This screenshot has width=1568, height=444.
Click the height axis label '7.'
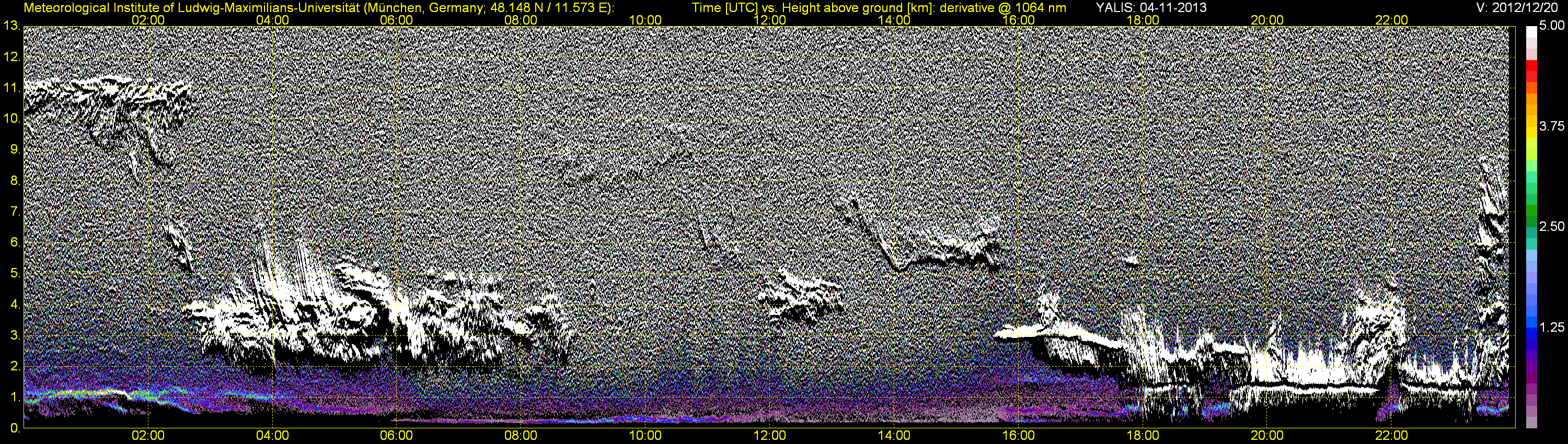15,212
